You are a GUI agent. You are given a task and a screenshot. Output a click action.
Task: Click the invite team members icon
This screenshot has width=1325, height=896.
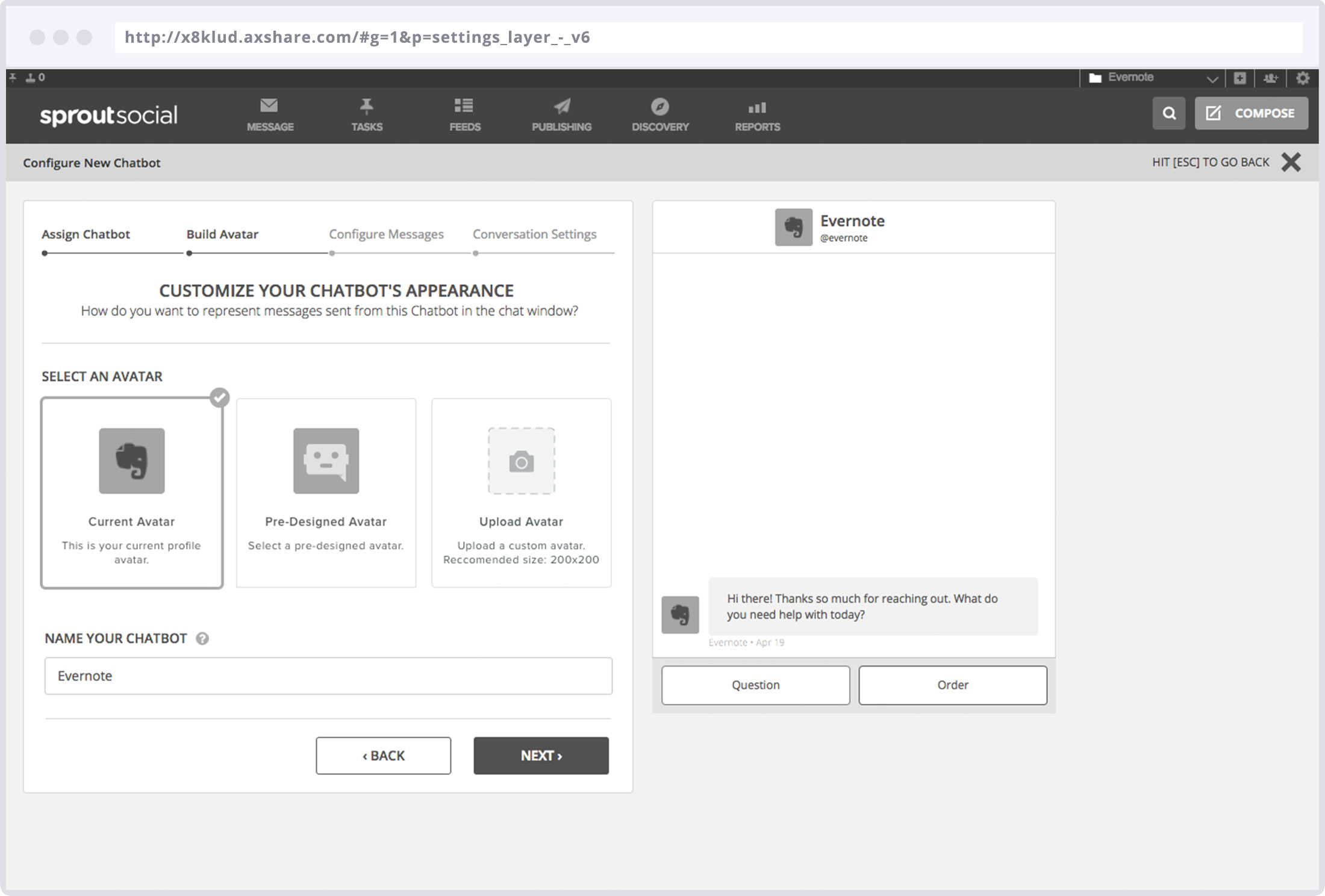click(x=1271, y=78)
